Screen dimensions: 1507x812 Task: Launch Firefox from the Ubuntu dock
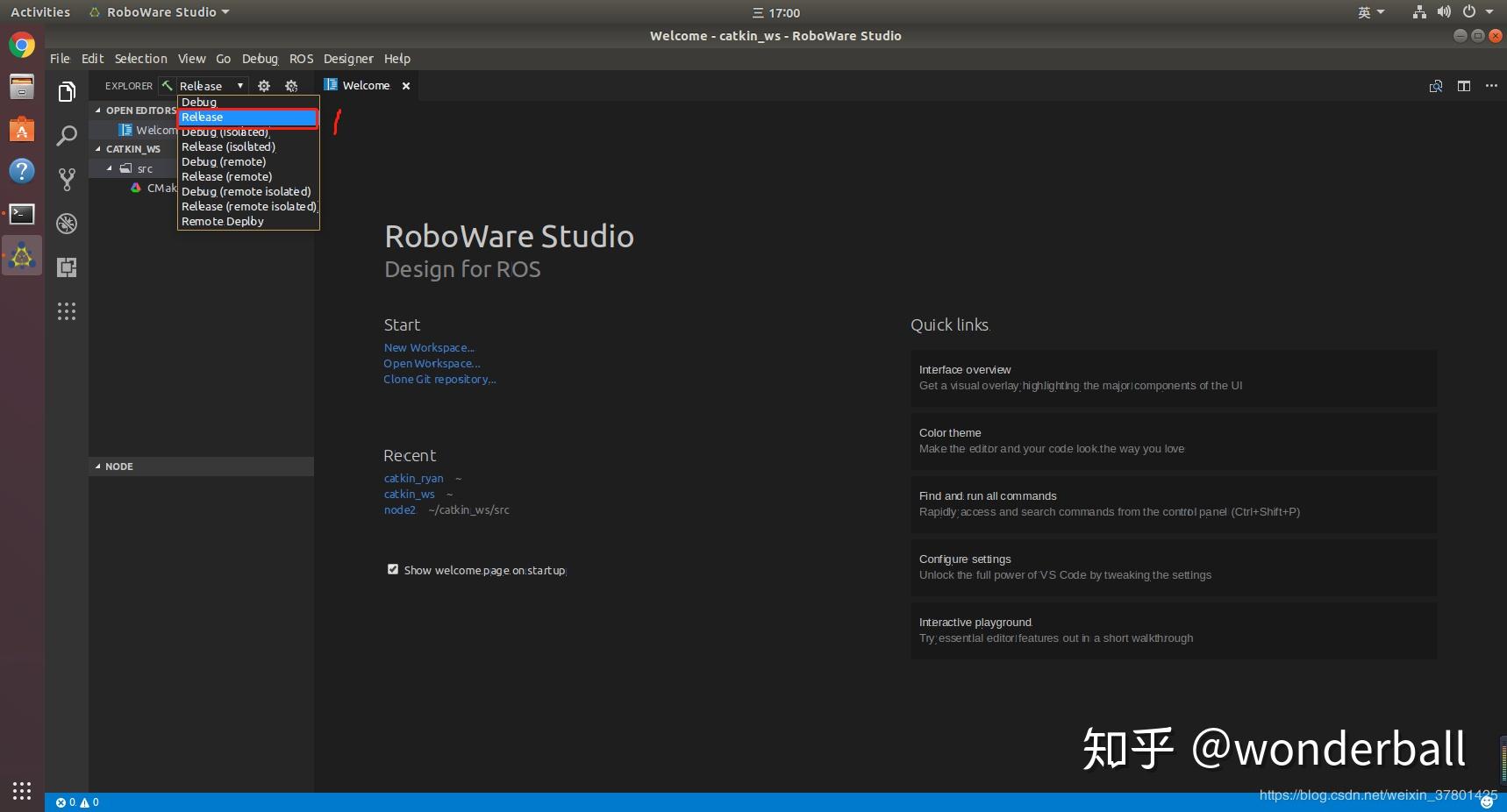(21, 44)
